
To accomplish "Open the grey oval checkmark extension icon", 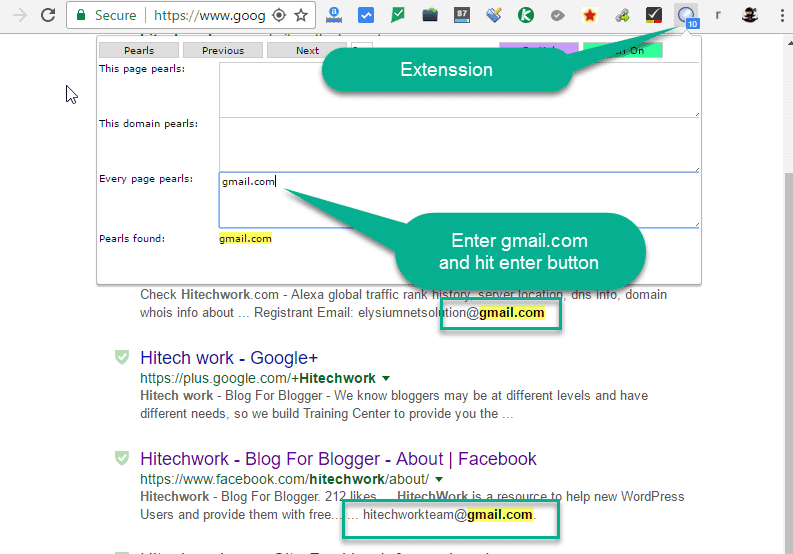I will point(557,16).
